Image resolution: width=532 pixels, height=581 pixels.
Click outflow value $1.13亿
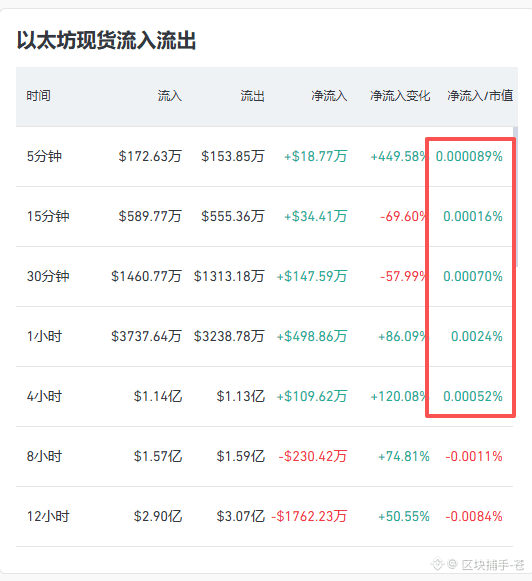coord(240,396)
